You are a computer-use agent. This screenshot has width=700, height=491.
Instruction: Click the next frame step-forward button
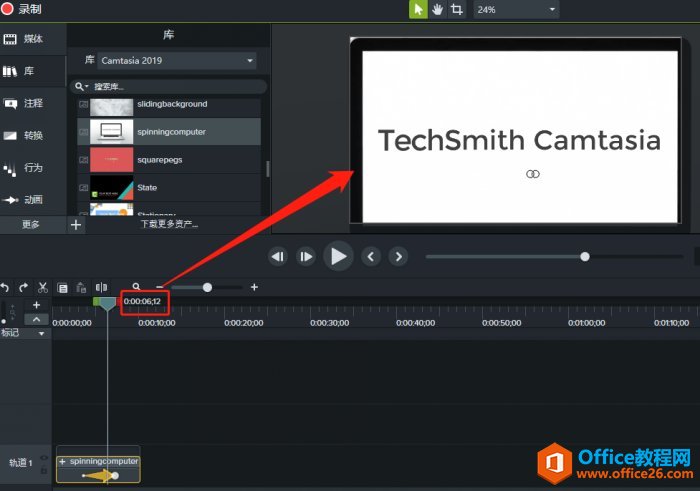point(306,257)
